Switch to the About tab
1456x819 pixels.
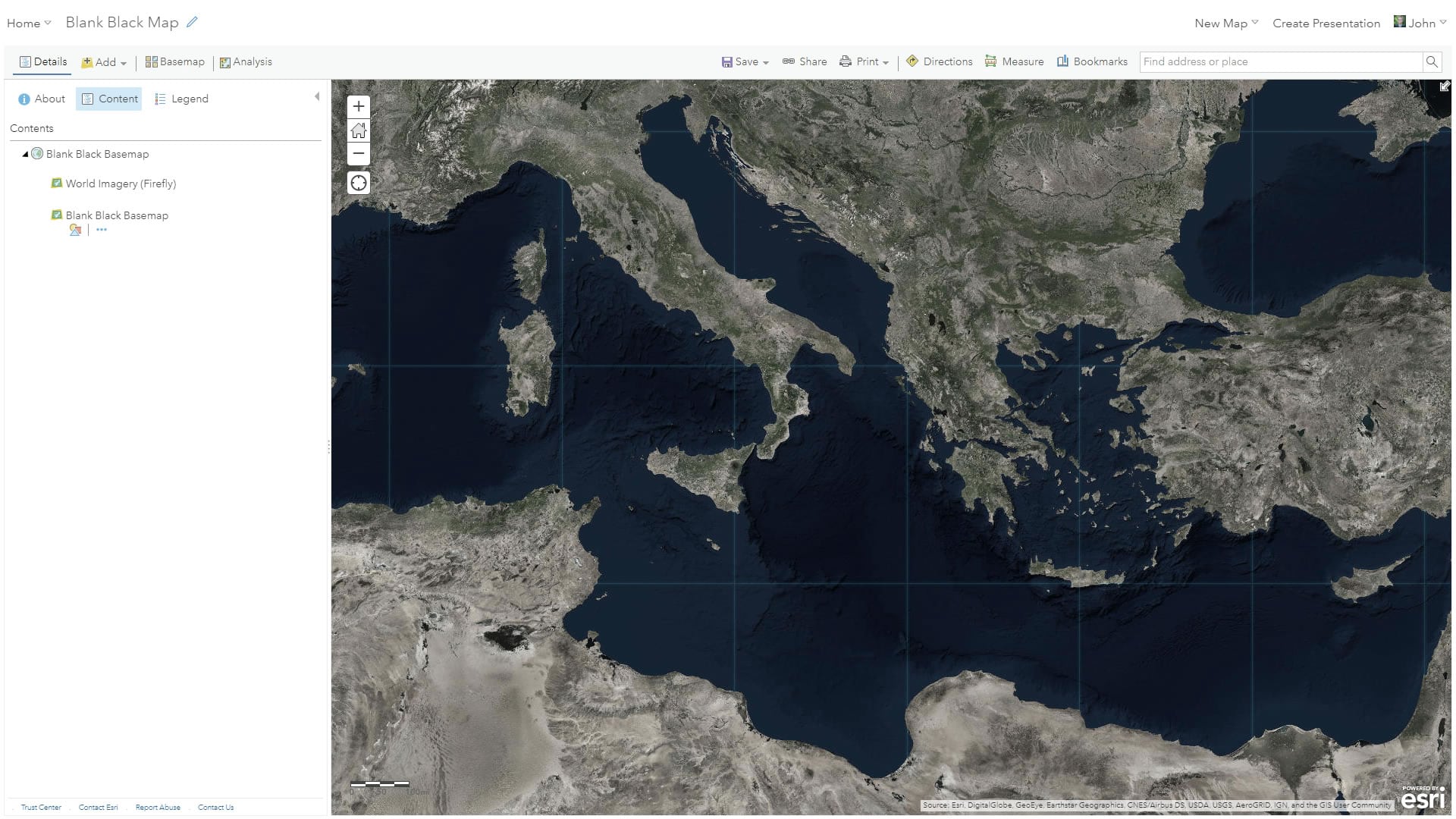click(42, 99)
